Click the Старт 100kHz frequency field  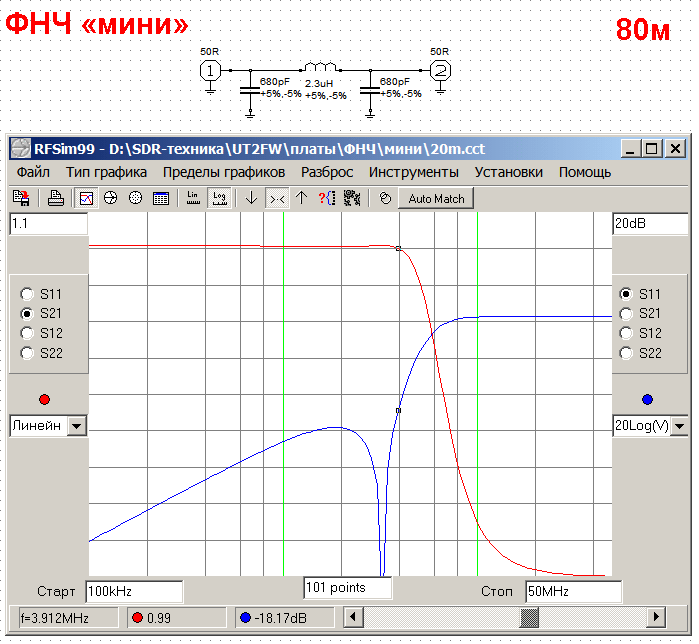point(134,591)
